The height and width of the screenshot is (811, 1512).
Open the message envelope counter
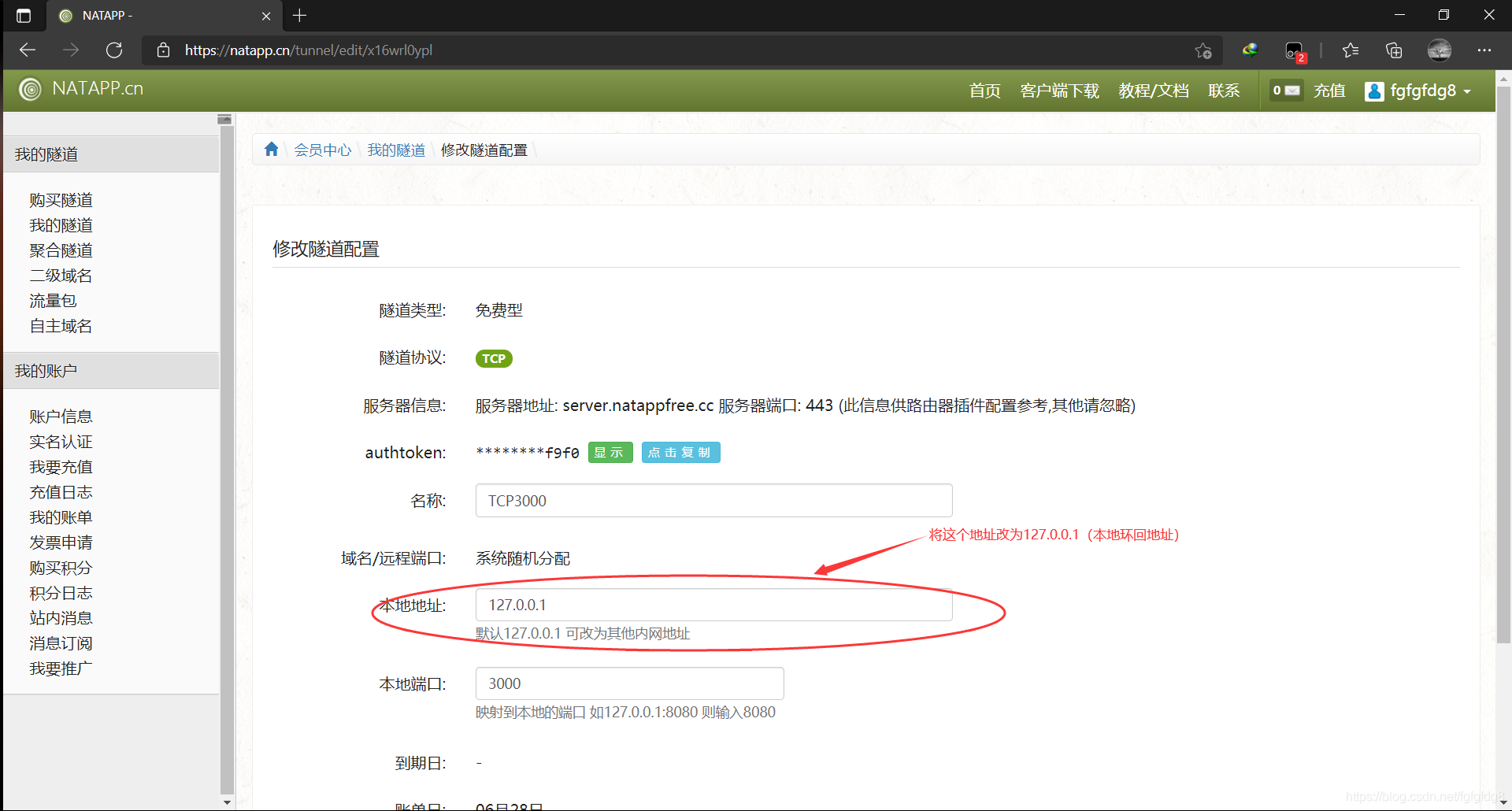(x=1287, y=91)
